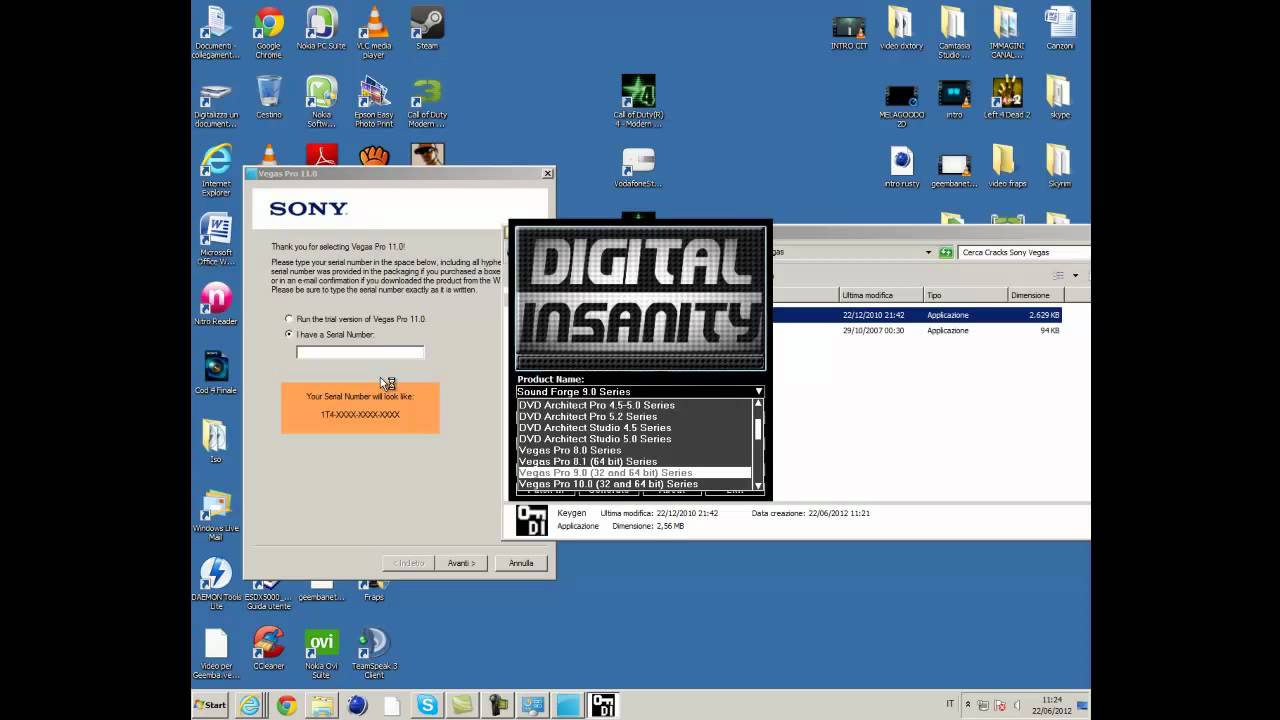The width and height of the screenshot is (1280, 720).
Task: Open the Iso folder on desktop
Action: click(x=215, y=441)
